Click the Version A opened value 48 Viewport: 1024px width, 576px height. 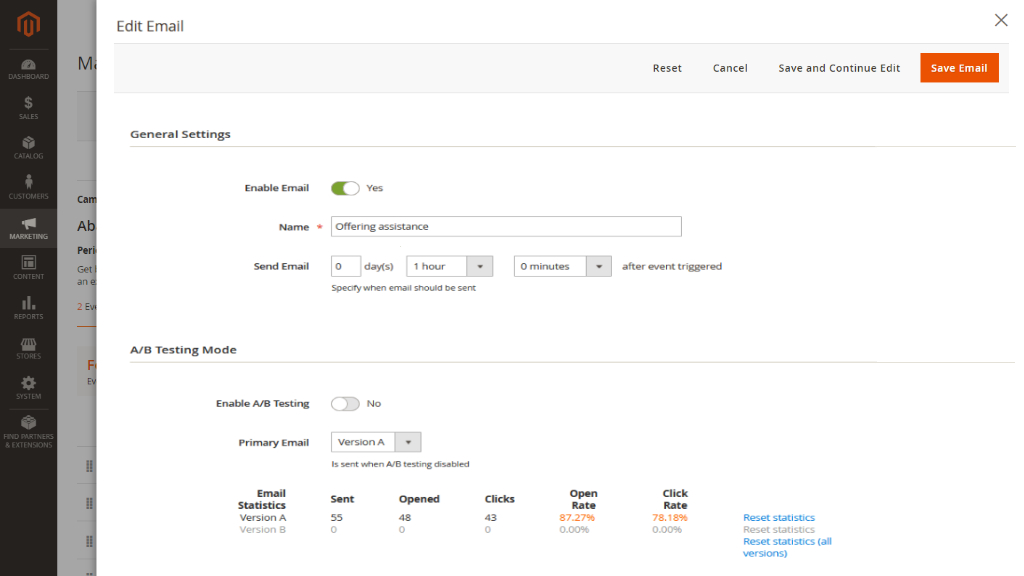tap(405, 517)
